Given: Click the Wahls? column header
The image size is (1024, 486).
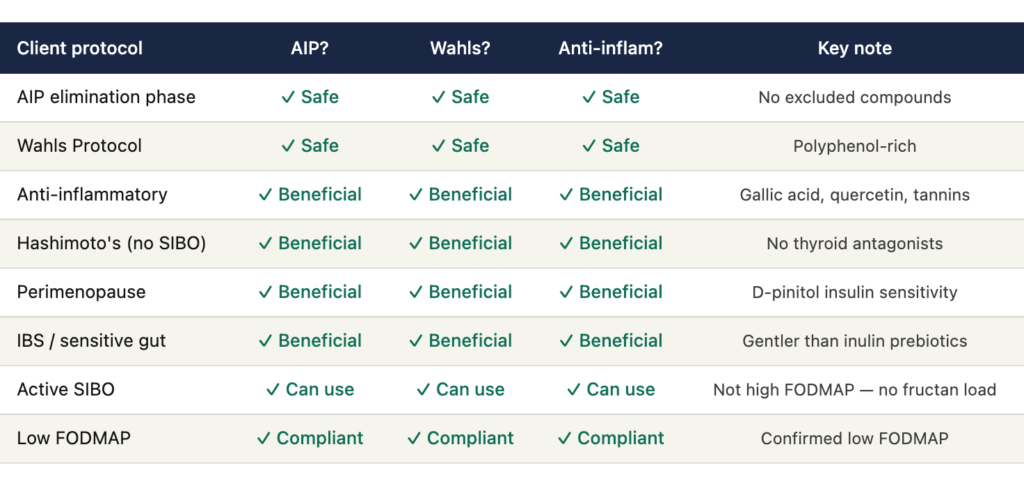Looking at the screenshot, I should (x=460, y=48).
